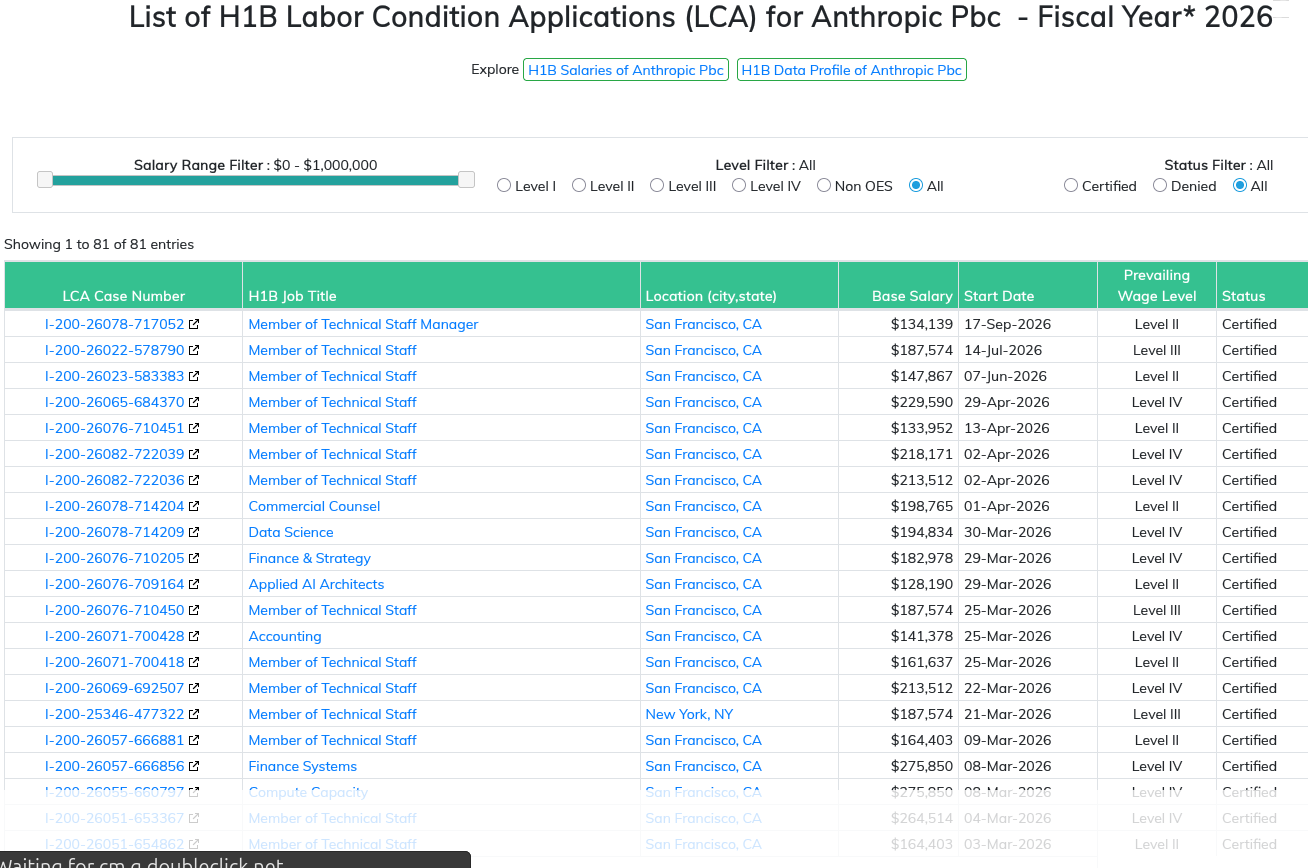Open the Finance Systems job title link
The image size is (1308, 868).
click(x=302, y=766)
